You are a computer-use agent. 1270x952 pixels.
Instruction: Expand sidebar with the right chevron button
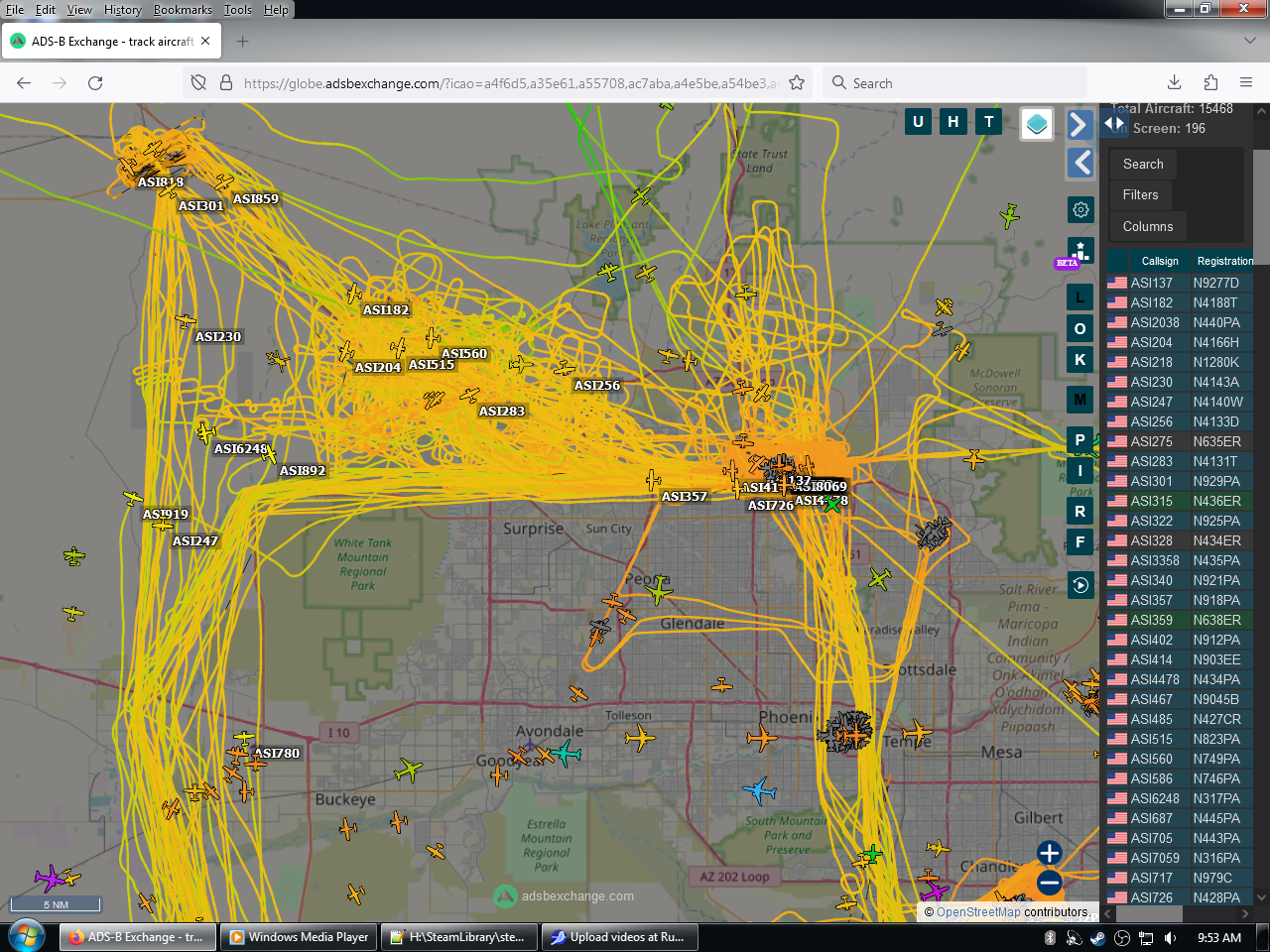coord(1080,124)
